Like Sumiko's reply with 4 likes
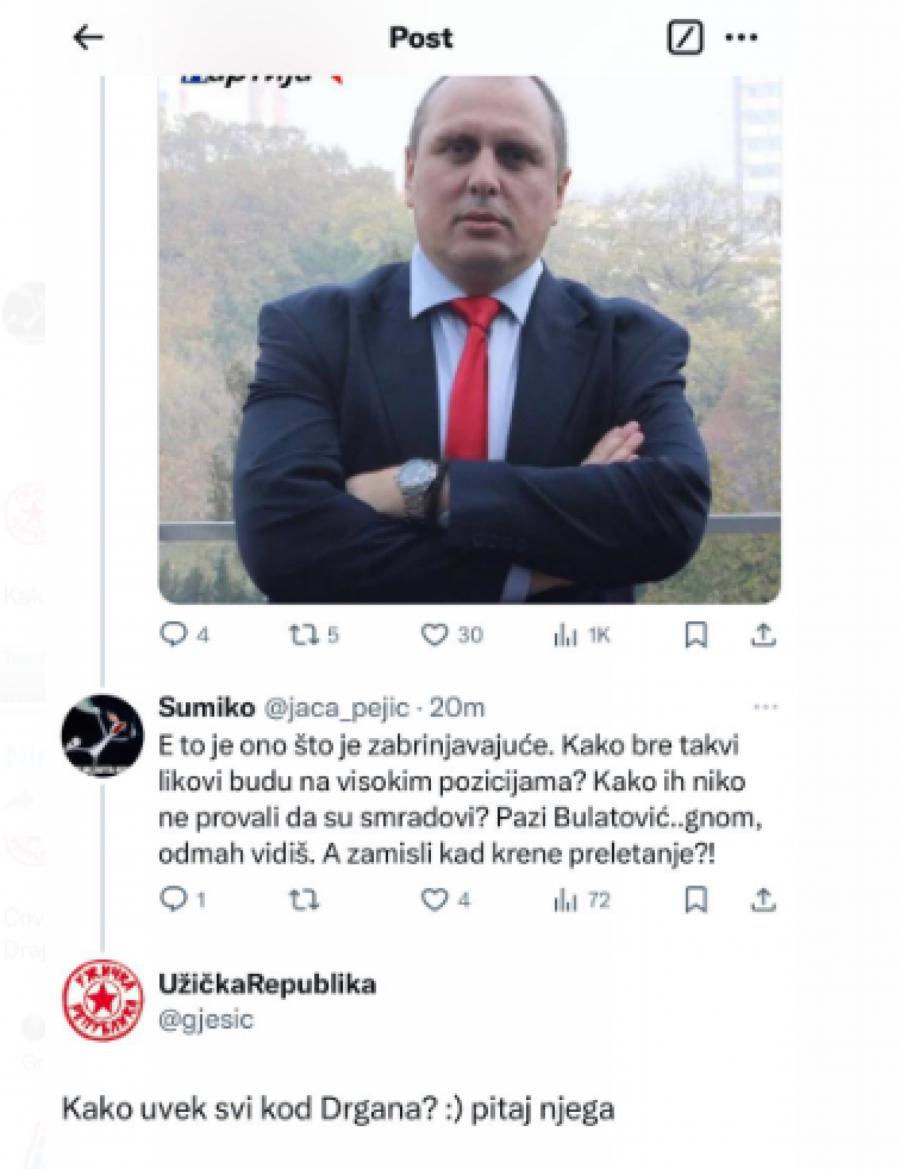Image resolution: width=900 pixels, height=1169 pixels. (446, 900)
